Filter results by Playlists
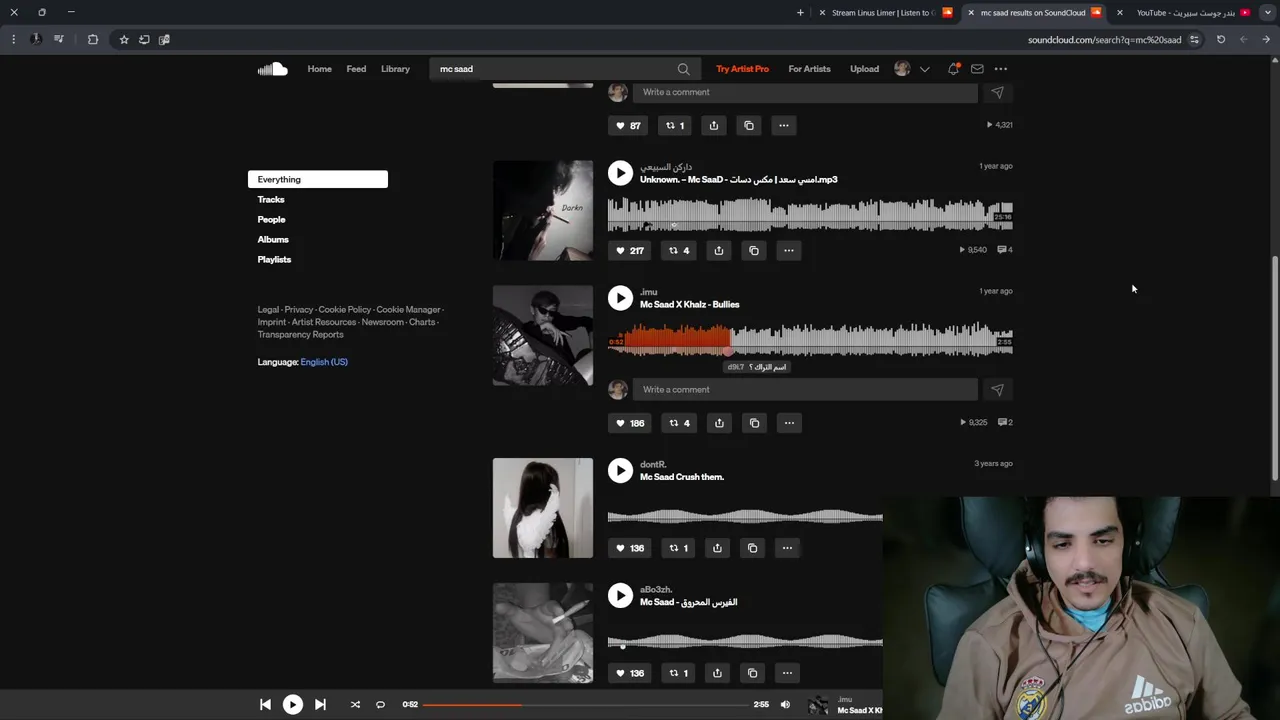 (274, 259)
